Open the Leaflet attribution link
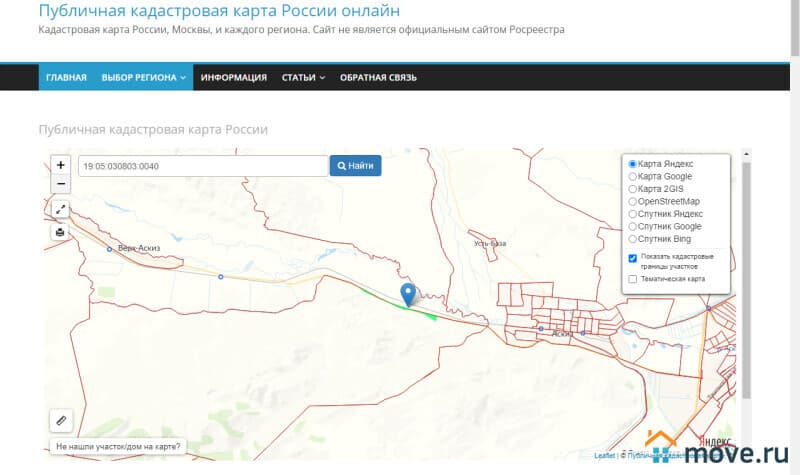The height and width of the screenshot is (475, 800). tap(604, 456)
